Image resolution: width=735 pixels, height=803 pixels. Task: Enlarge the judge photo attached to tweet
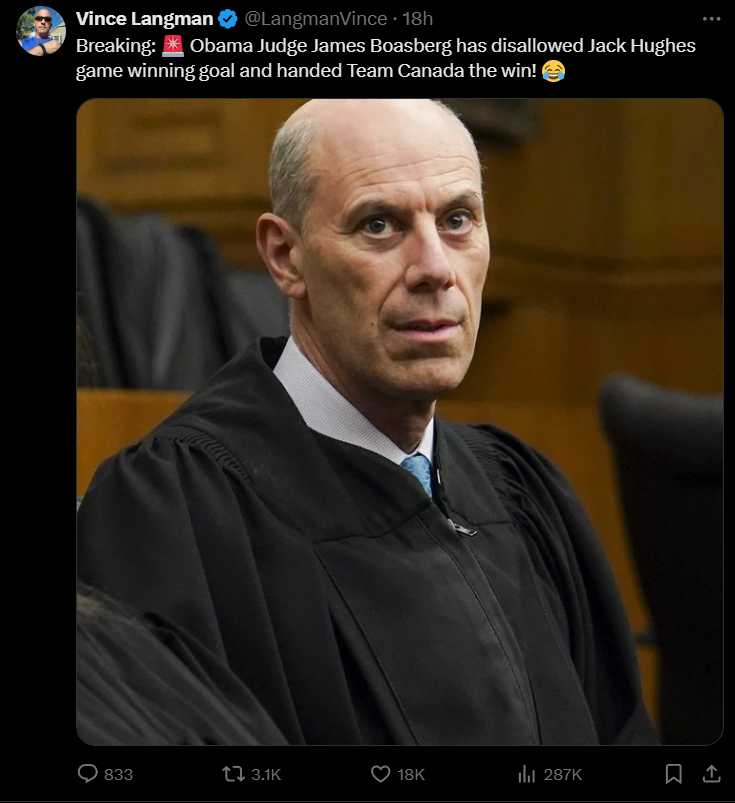[x=400, y=421]
